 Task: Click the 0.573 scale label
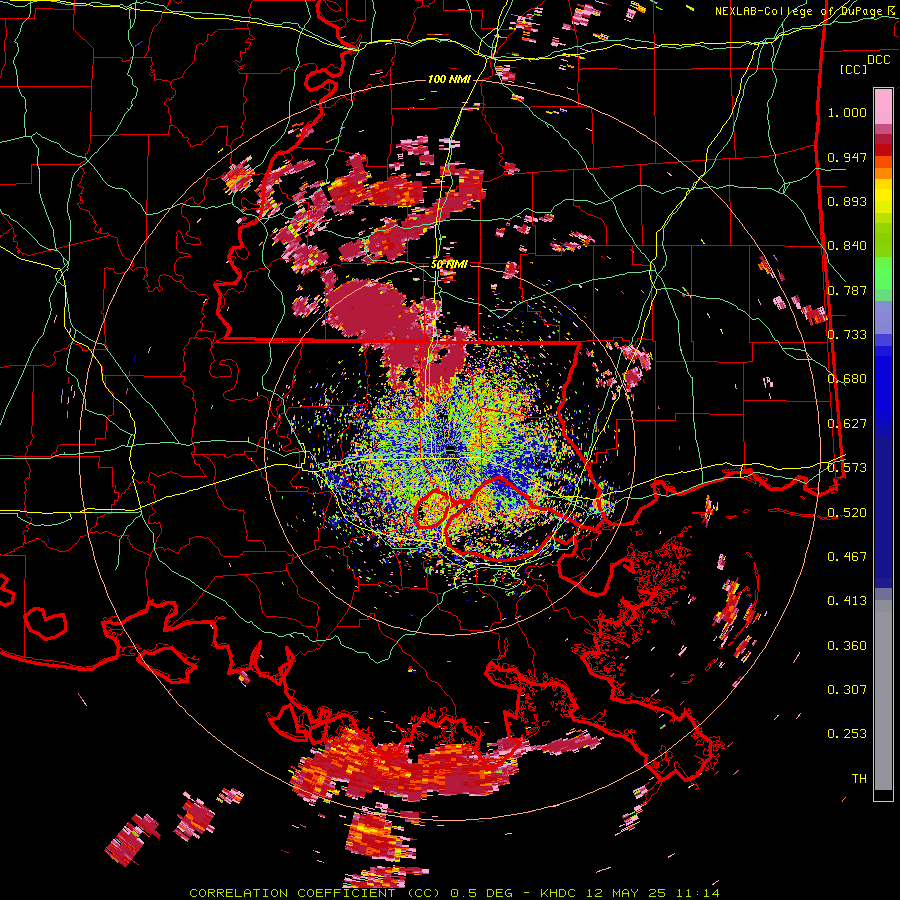(x=847, y=468)
